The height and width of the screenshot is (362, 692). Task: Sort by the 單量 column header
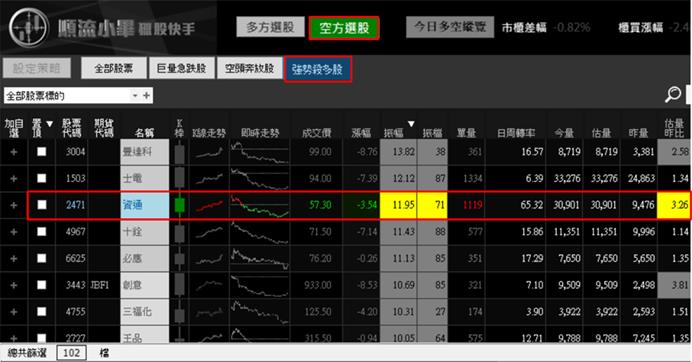[x=466, y=132]
